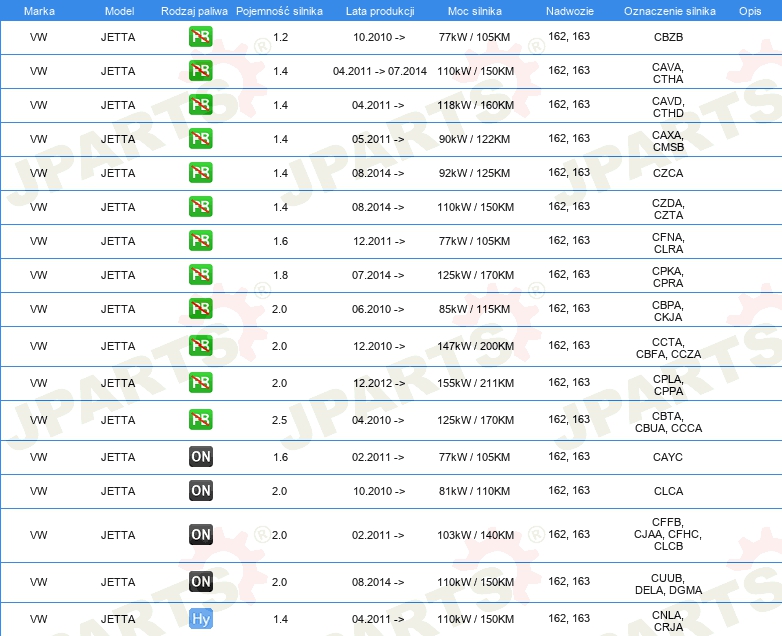Click power value 103kW / 140KM

(x=475, y=535)
